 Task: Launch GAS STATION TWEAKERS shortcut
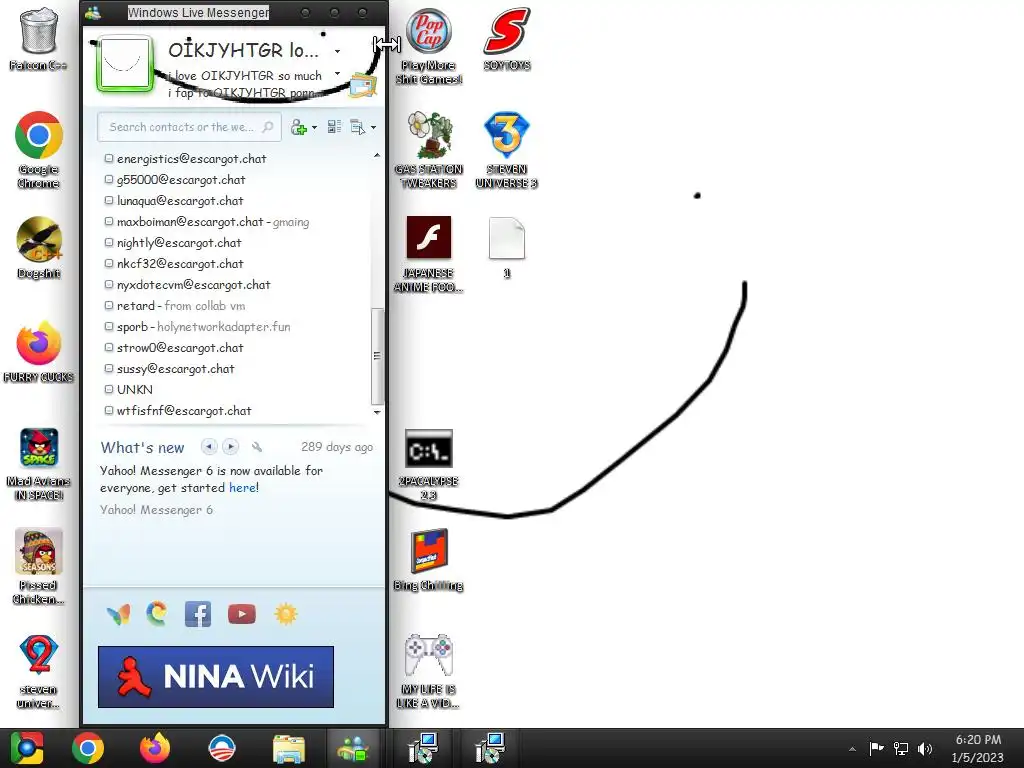click(x=428, y=149)
